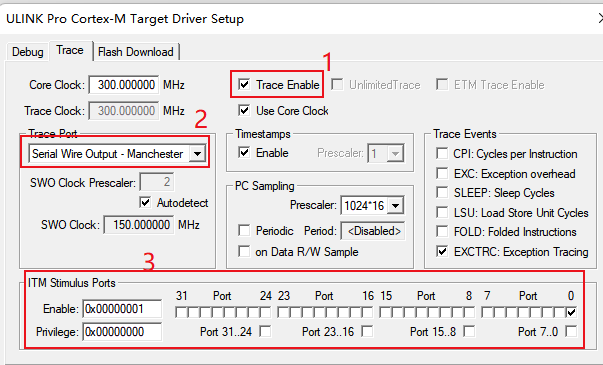Close the ULINK Pro Target Driver Setup dialog

point(600,18)
